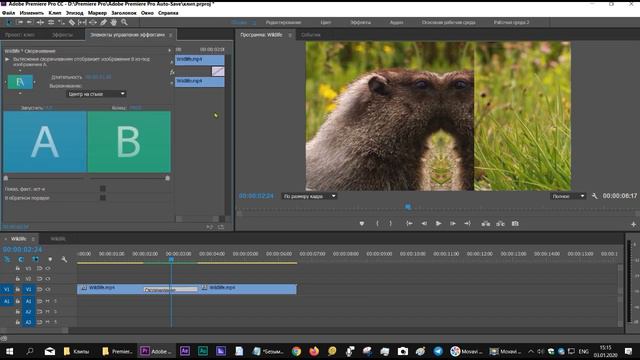
Task: Toggle V2 track output eye
Action: (x=48, y=279)
